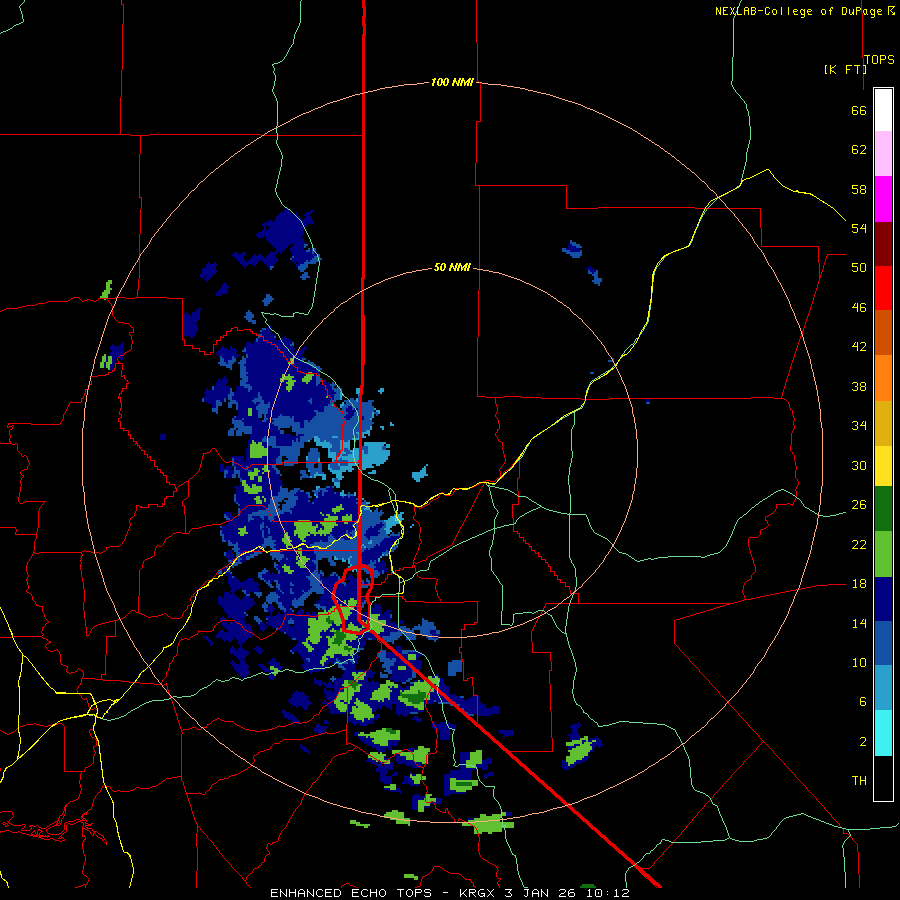Screen dimensions: 900x900
Task: Click the K FT units label
Action: (845, 69)
